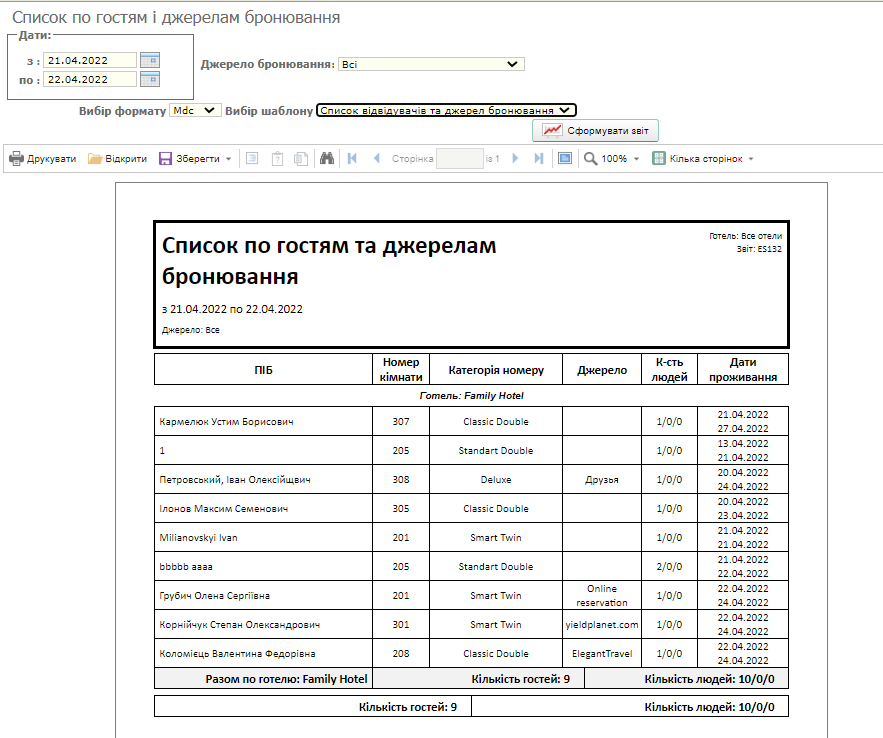Jump to last page with the last-page arrow
The image size is (883, 738).
pos(540,159)
